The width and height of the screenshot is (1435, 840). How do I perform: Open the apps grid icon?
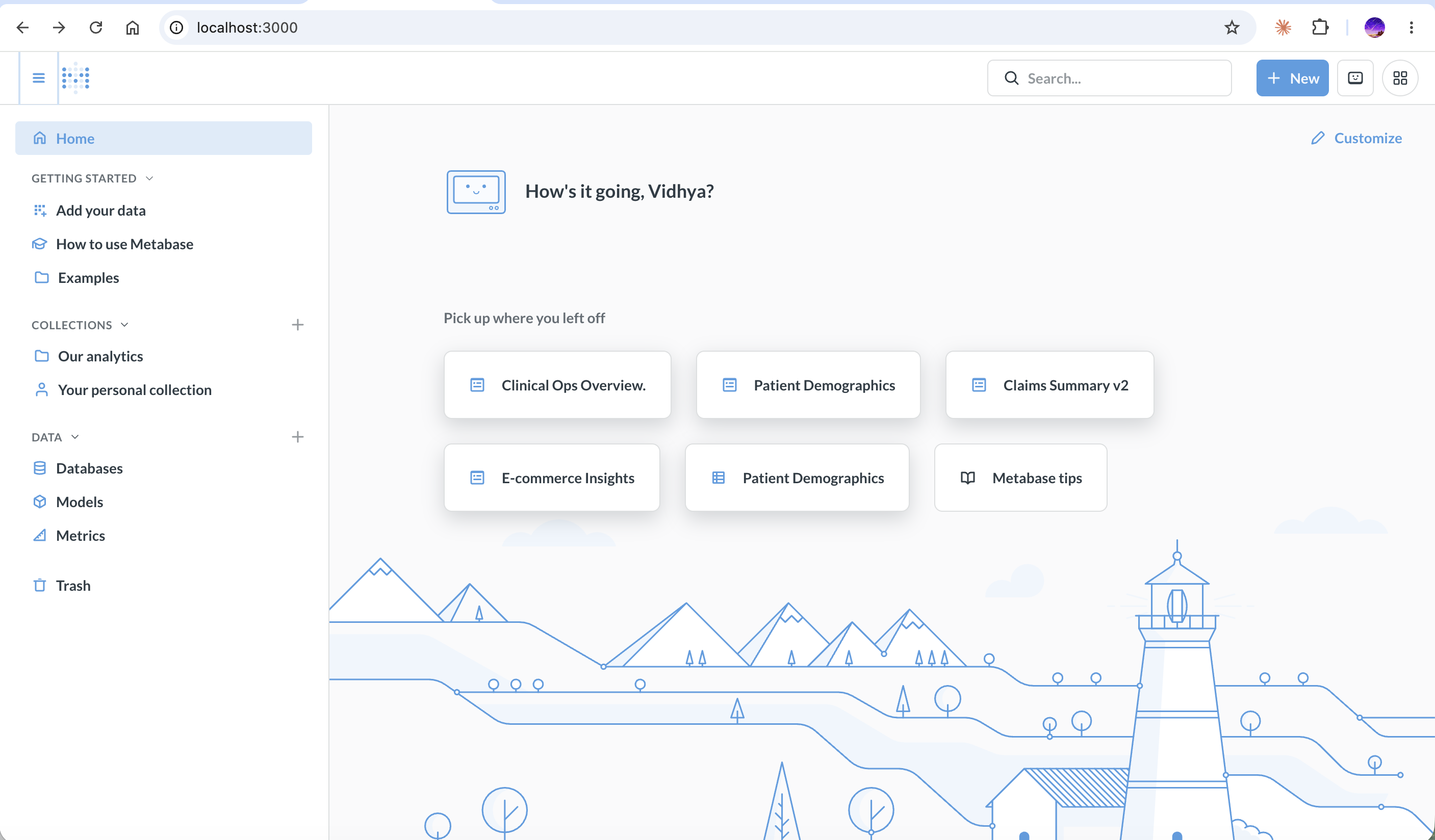coord(1400,78)
